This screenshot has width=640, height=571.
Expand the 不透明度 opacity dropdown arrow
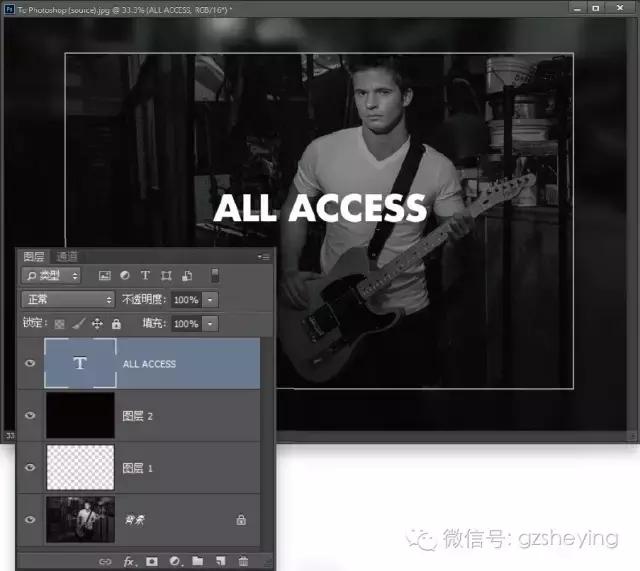click(x=210, y=299)
